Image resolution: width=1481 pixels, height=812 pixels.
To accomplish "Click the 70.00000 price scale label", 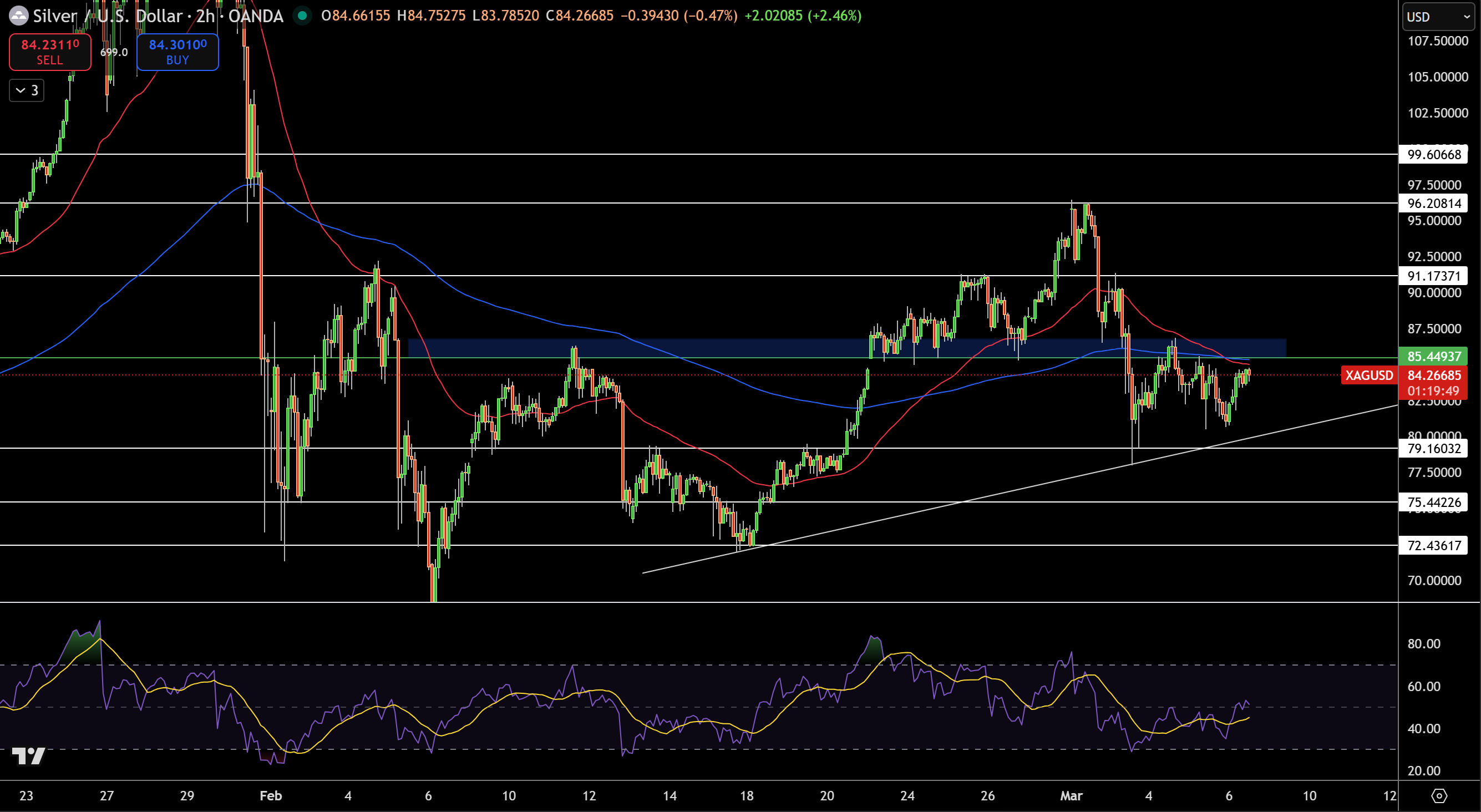I will tap(1434, 580).
